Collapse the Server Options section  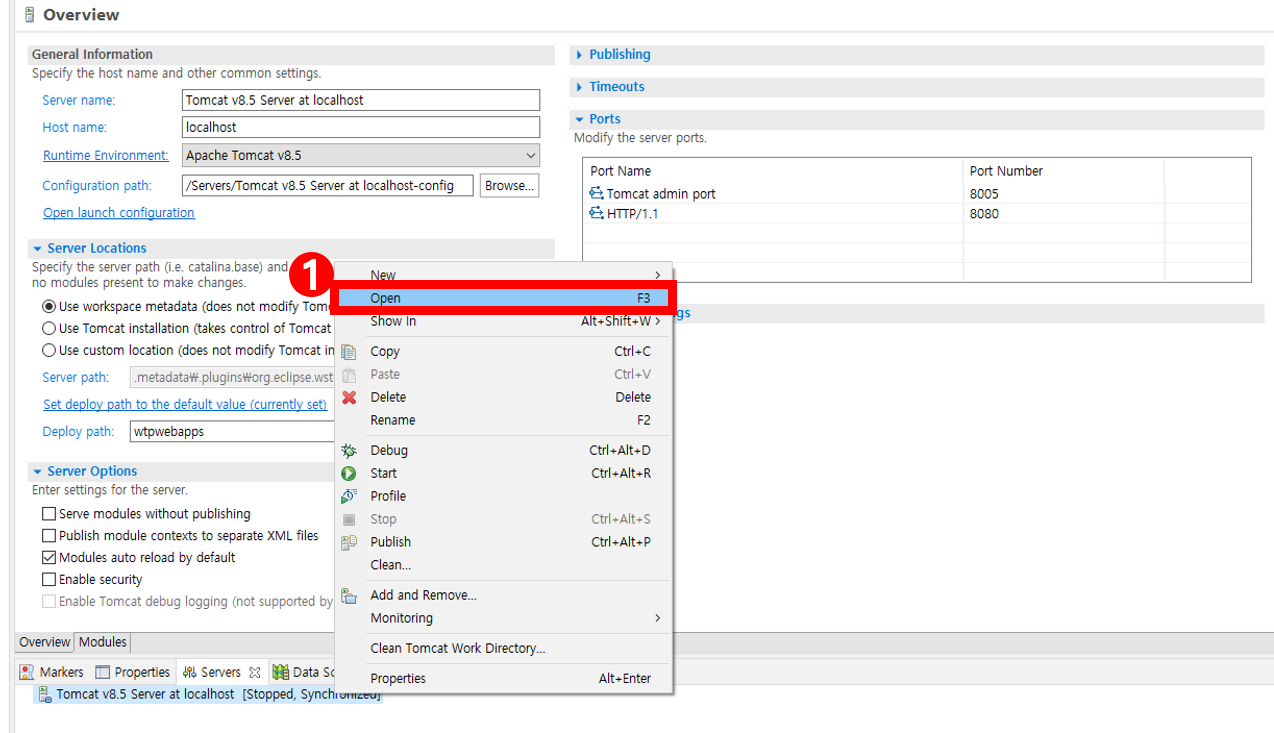(37, 471)
